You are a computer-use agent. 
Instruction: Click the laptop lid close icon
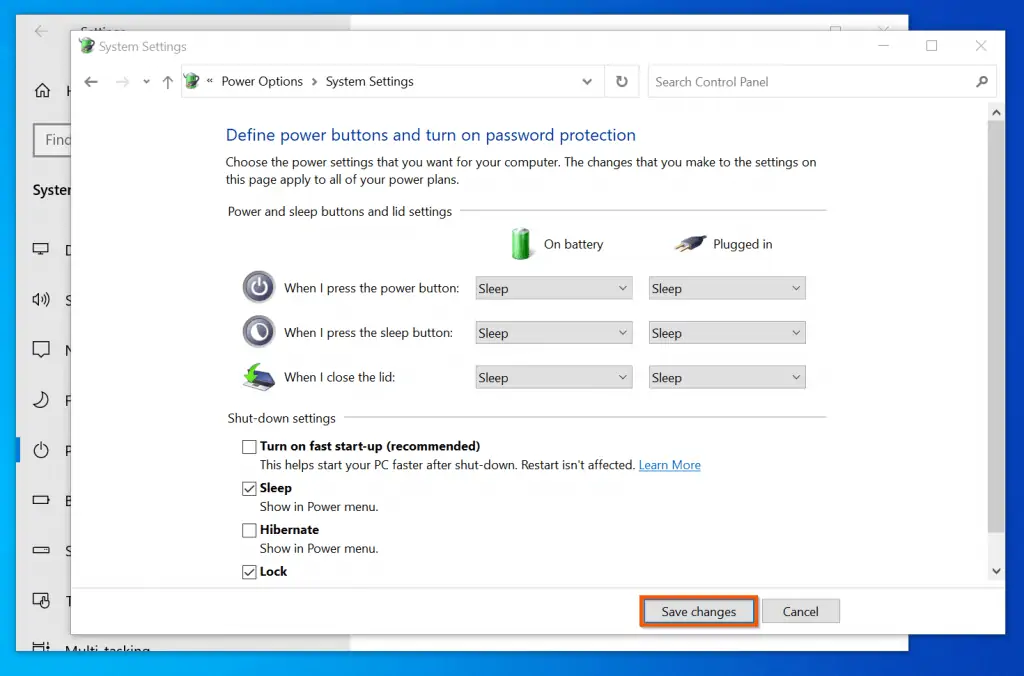pos(258,377)
